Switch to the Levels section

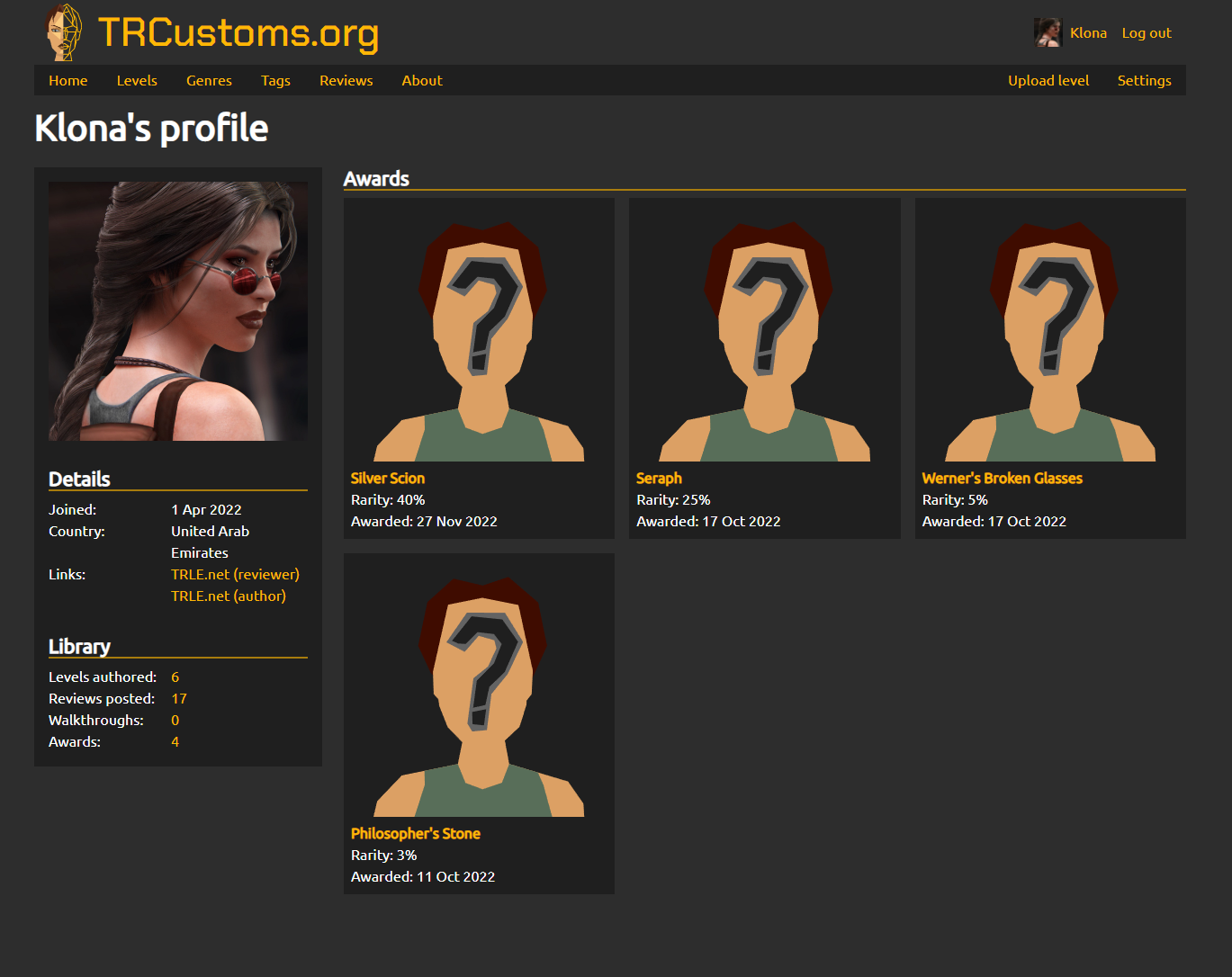click(137, 80)
